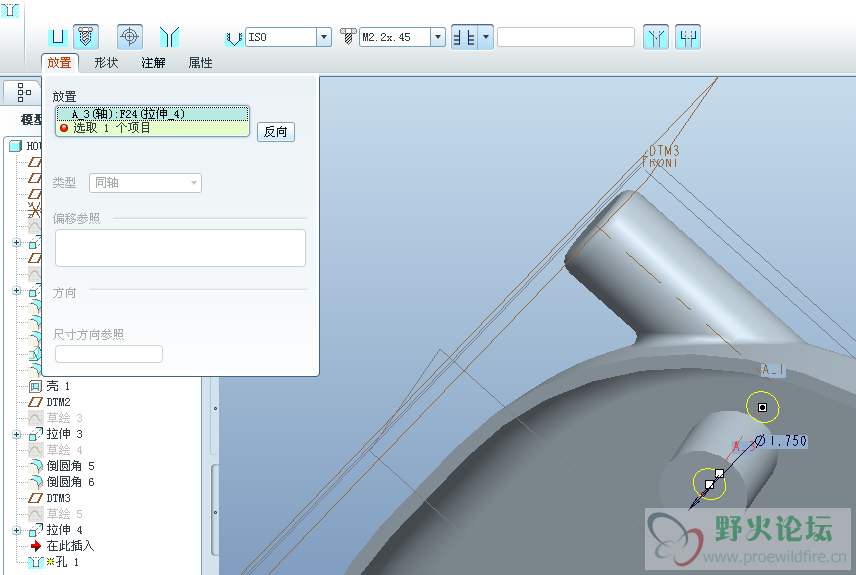The image size is (856, 575).
Task: Select DTM2 datum plane in model tree
Action: click(x=58, y=402)
